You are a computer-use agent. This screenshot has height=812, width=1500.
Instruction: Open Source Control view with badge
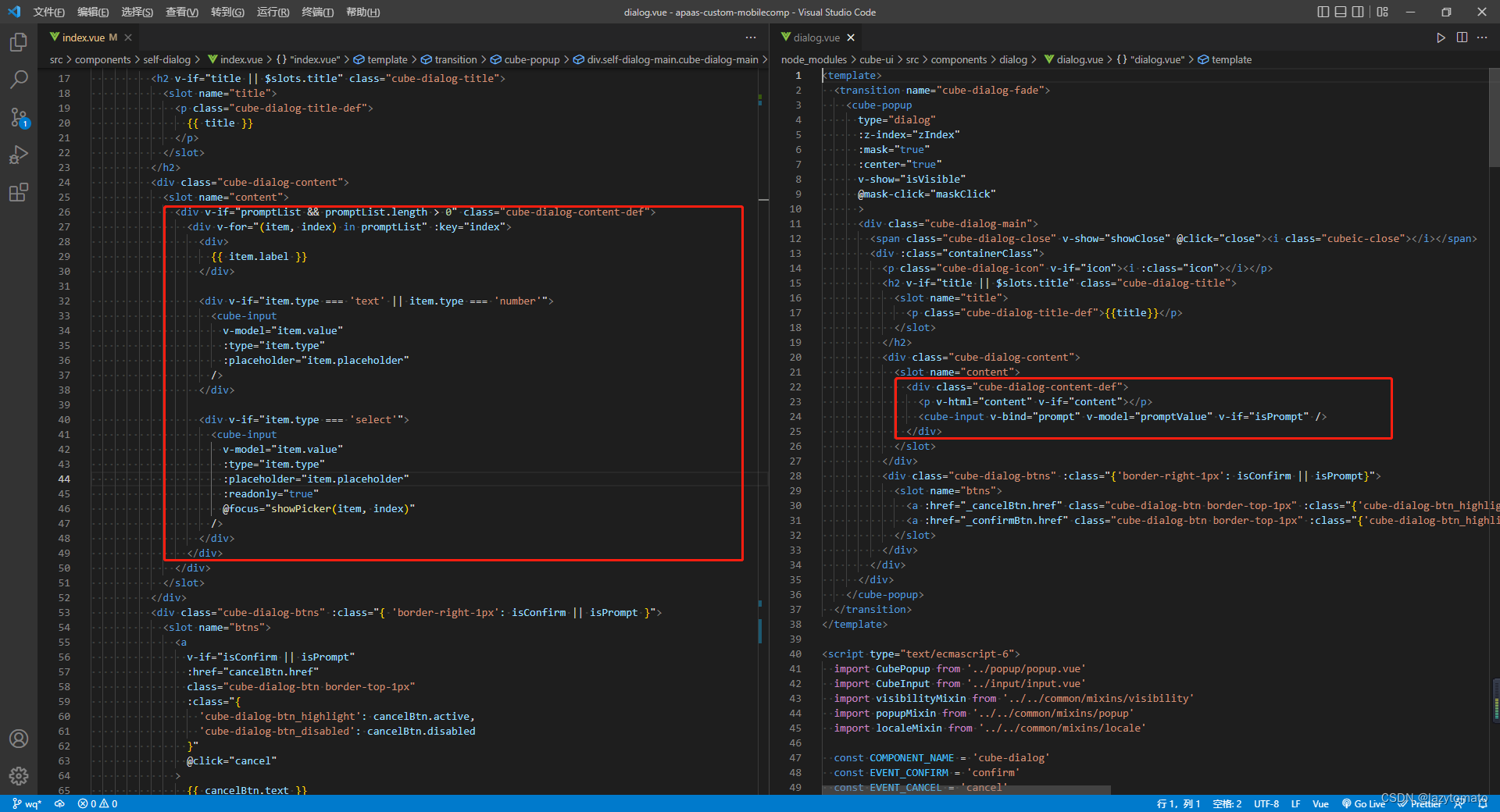click(19, 117)
